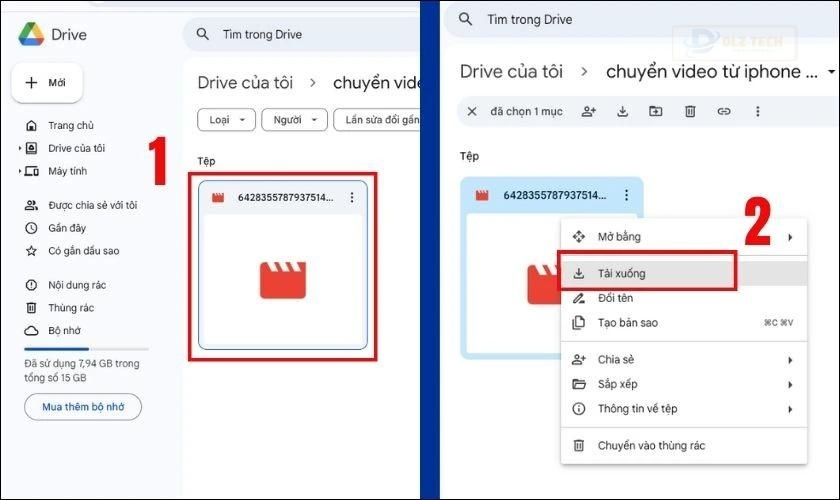Choose Tải xuống in the context menu
The image size is (840, 500).
pyautogui.click(x=684, y=273)
